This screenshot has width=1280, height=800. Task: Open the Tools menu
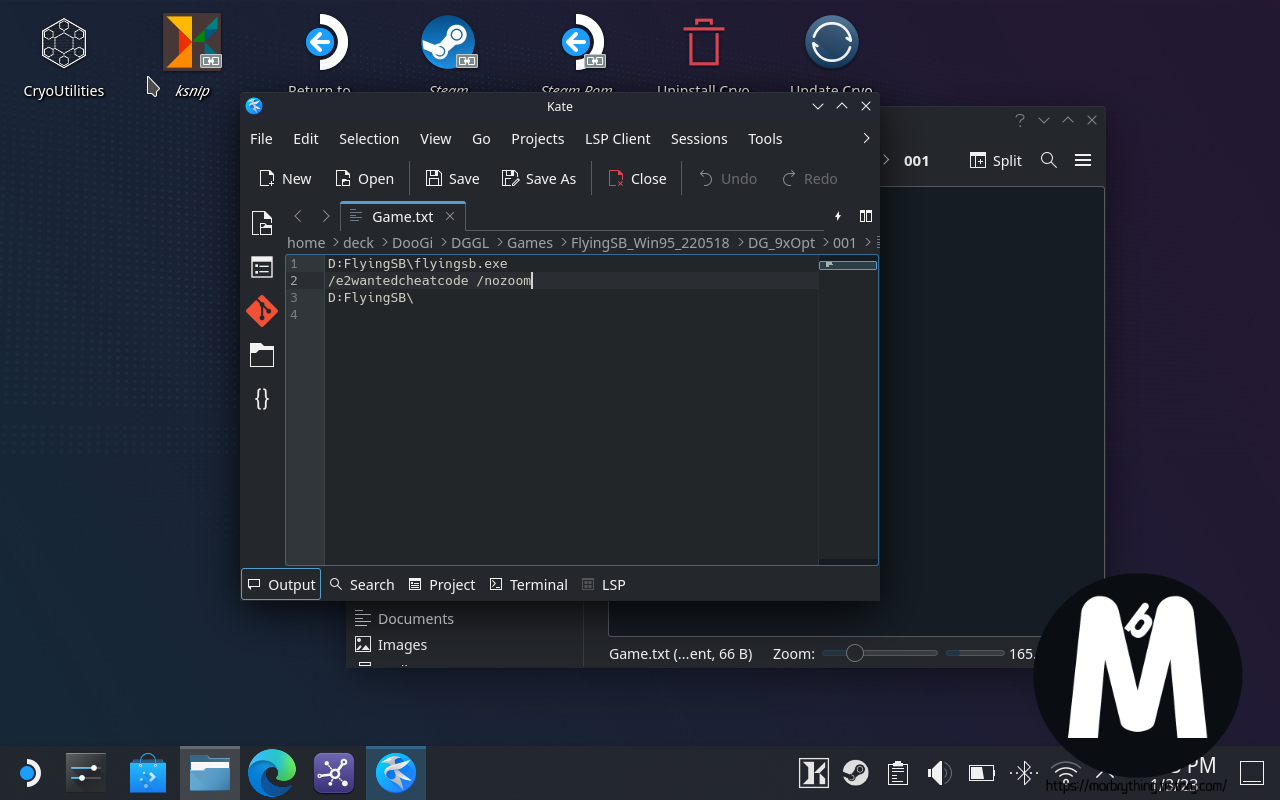765,138
